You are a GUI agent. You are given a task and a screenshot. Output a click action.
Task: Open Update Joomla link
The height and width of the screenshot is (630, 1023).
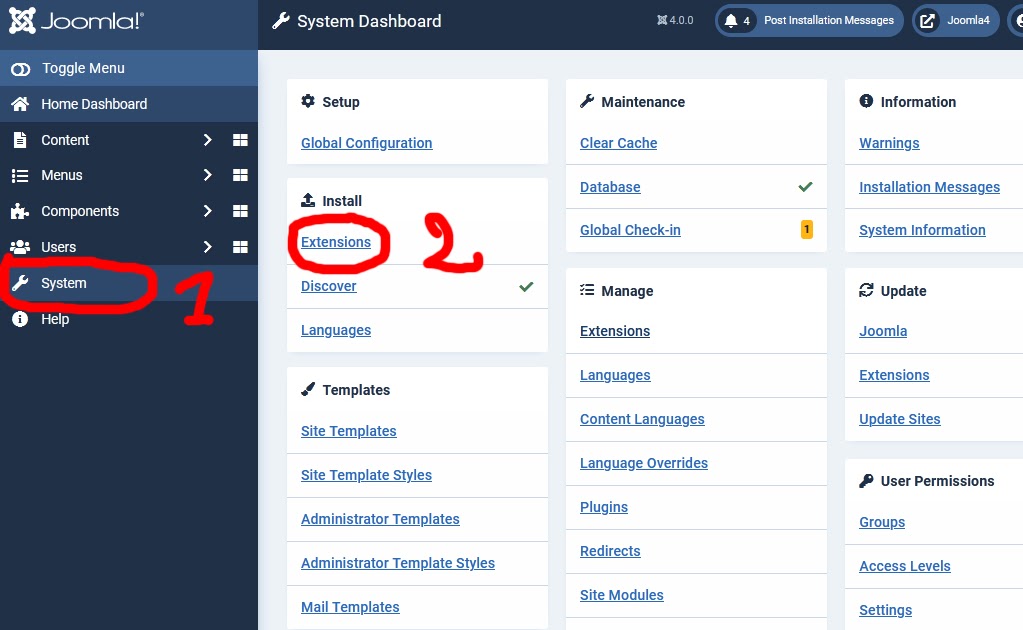point(883,331)
